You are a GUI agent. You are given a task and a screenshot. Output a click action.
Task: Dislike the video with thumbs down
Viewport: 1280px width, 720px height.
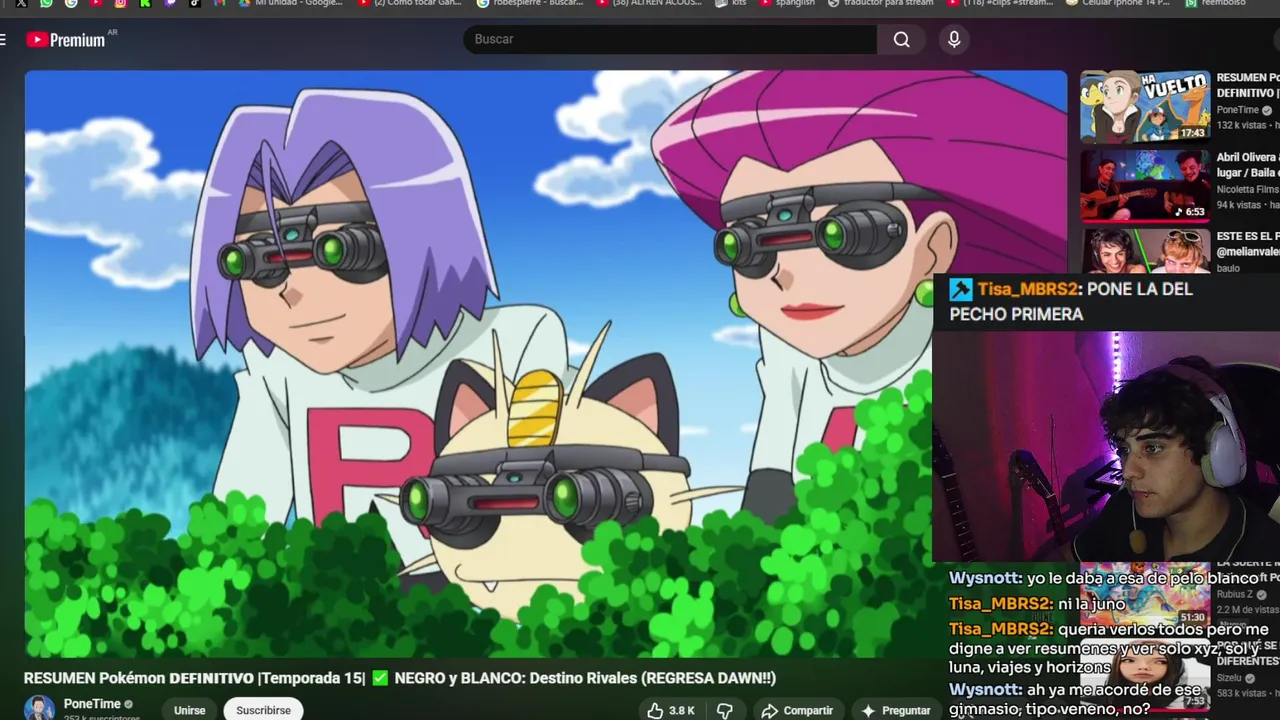pos(725,710)
